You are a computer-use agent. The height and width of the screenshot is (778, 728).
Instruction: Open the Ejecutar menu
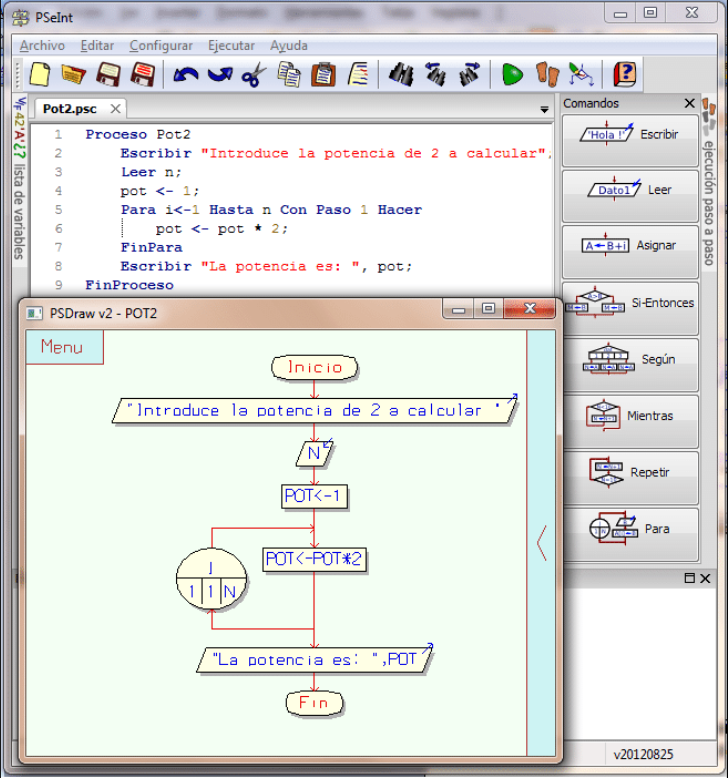[231, 46]
